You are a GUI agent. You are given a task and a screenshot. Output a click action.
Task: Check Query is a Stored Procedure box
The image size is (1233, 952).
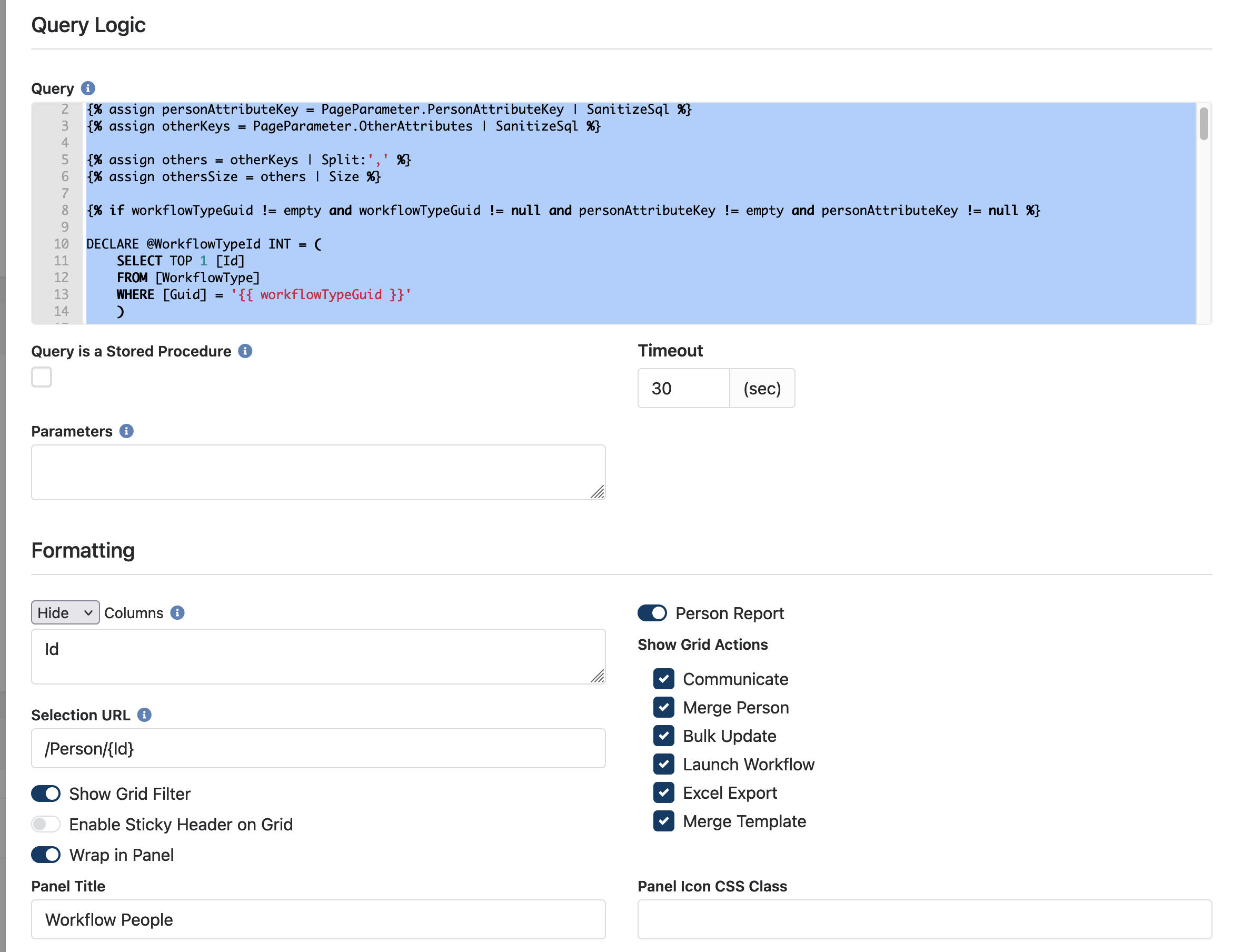tap(42, 377)
